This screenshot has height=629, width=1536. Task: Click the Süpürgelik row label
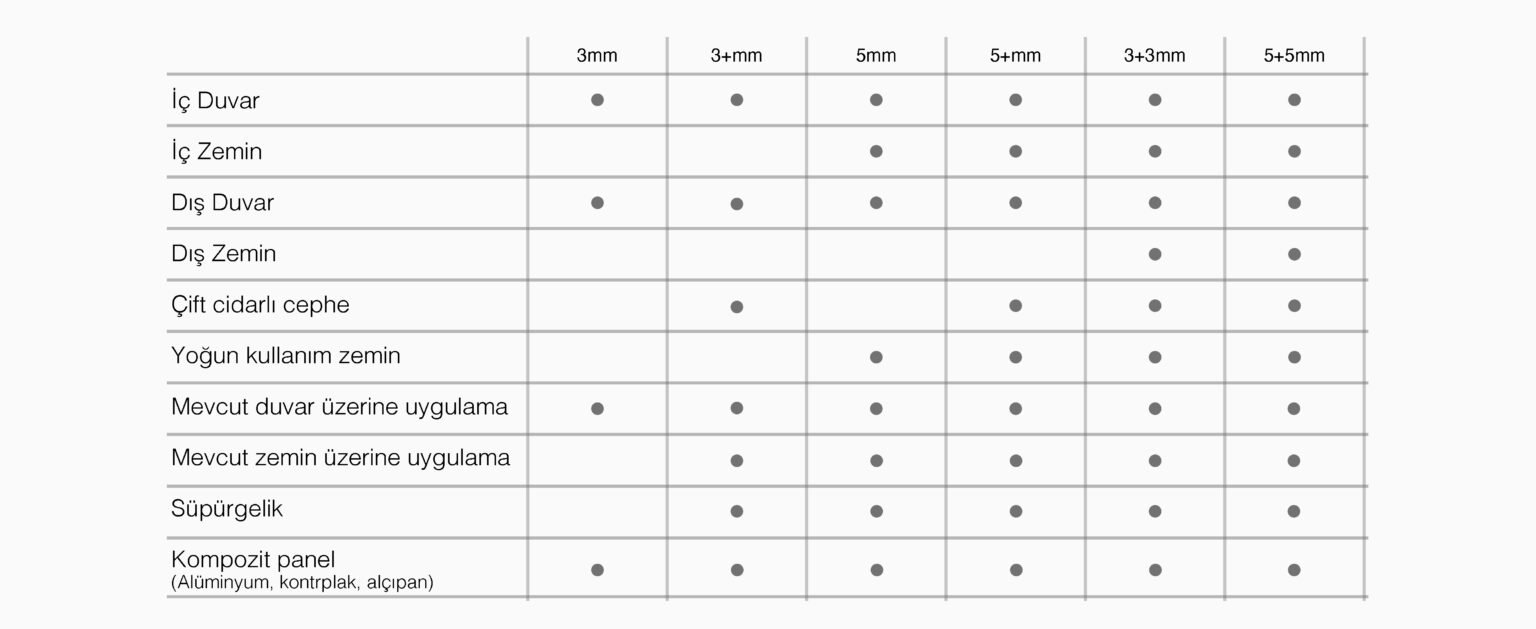coord(227,509)
